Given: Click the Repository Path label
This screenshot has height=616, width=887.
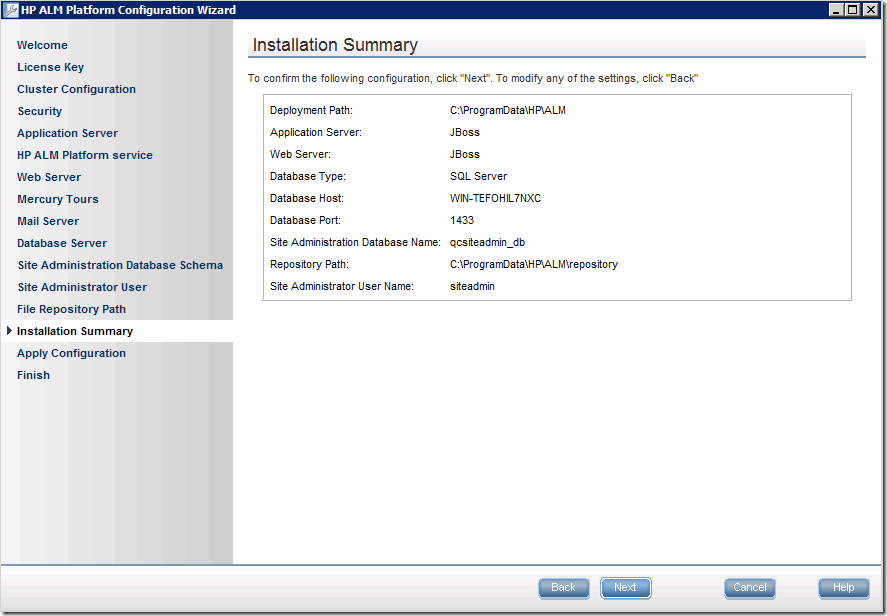Looking at the screenshot, I should click(x=309, y=265).
